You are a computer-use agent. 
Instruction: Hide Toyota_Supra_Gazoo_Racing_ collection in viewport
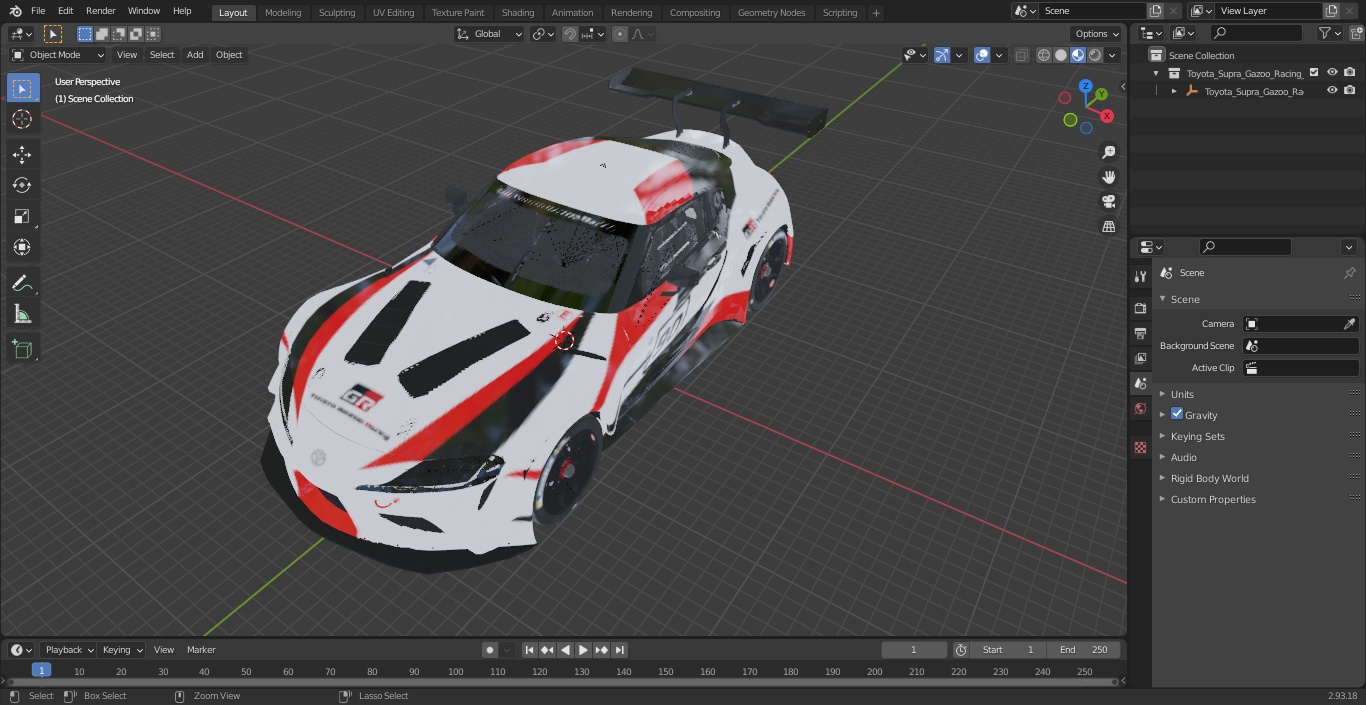[1332, 72]
